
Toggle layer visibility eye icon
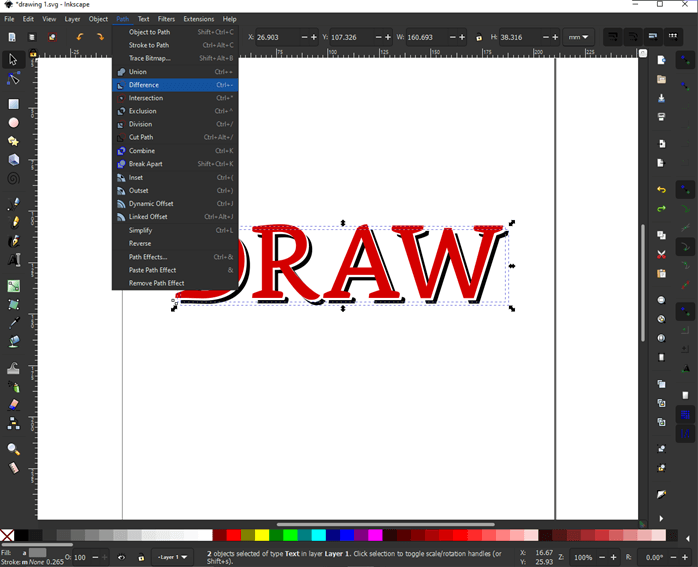pos(122,557)
